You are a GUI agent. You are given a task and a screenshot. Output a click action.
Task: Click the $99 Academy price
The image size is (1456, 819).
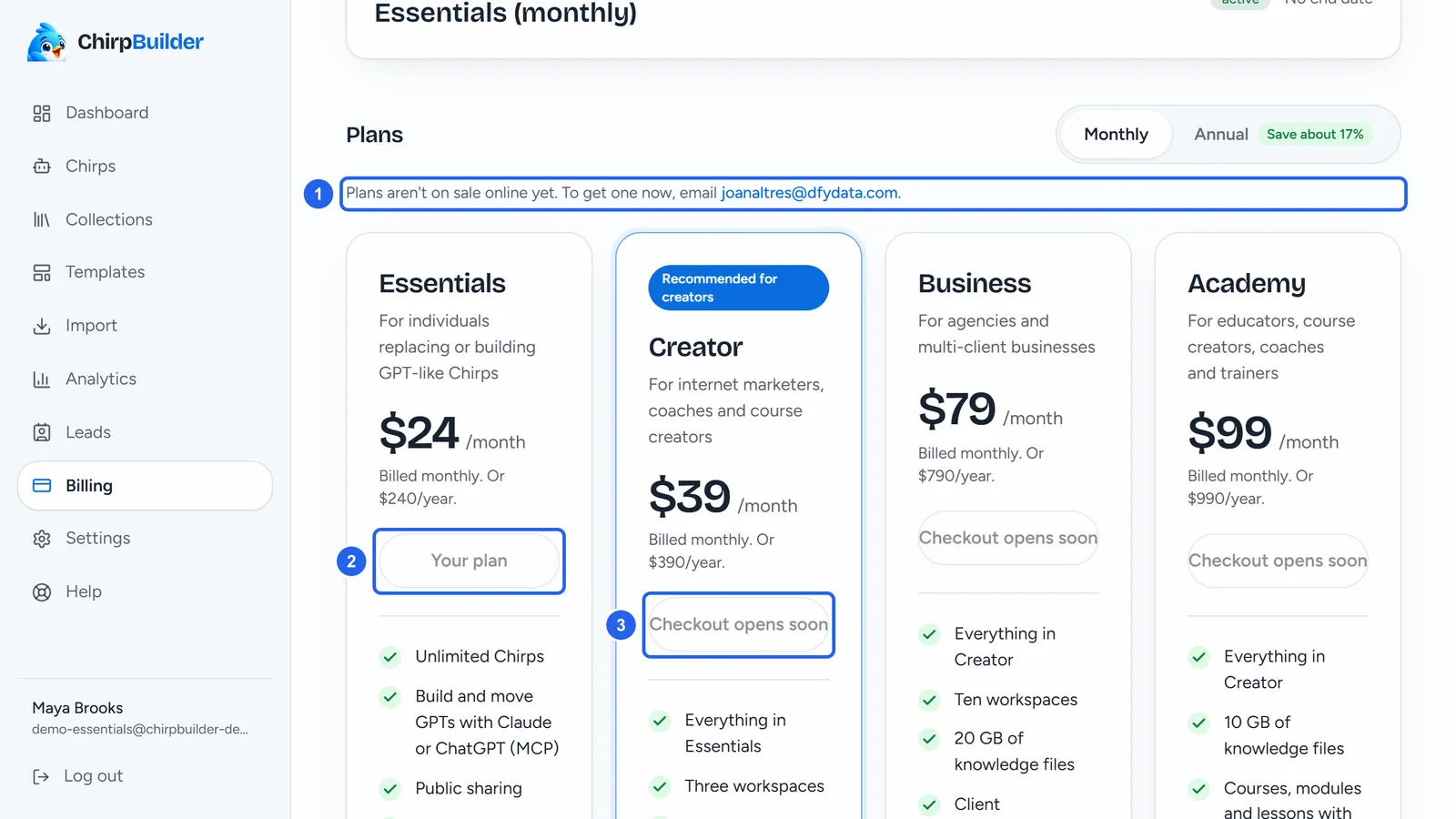1229,432
